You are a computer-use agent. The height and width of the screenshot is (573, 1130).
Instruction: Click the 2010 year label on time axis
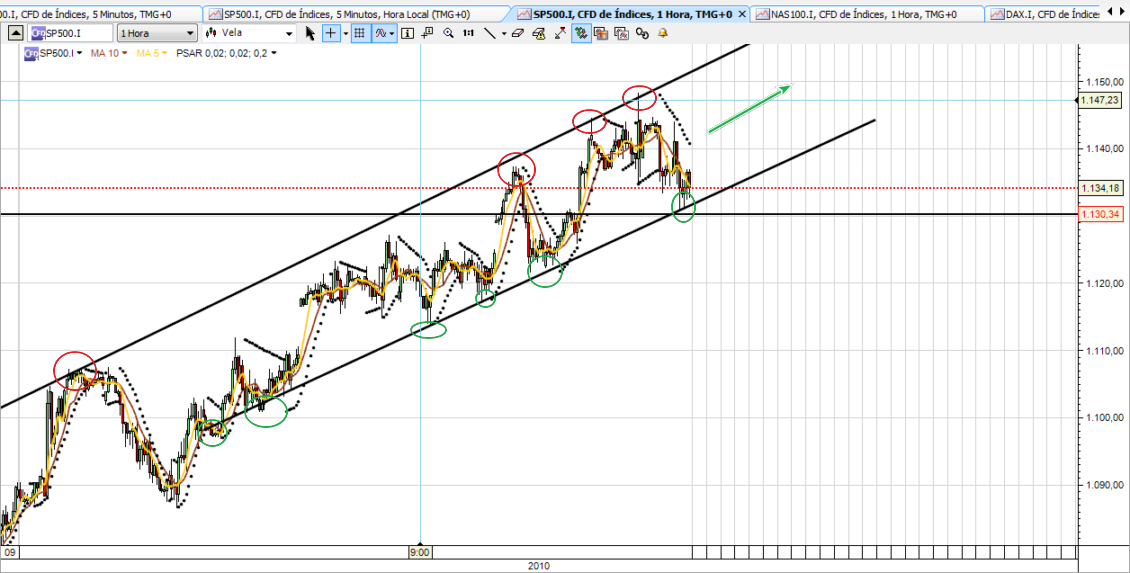click(538, 566)
